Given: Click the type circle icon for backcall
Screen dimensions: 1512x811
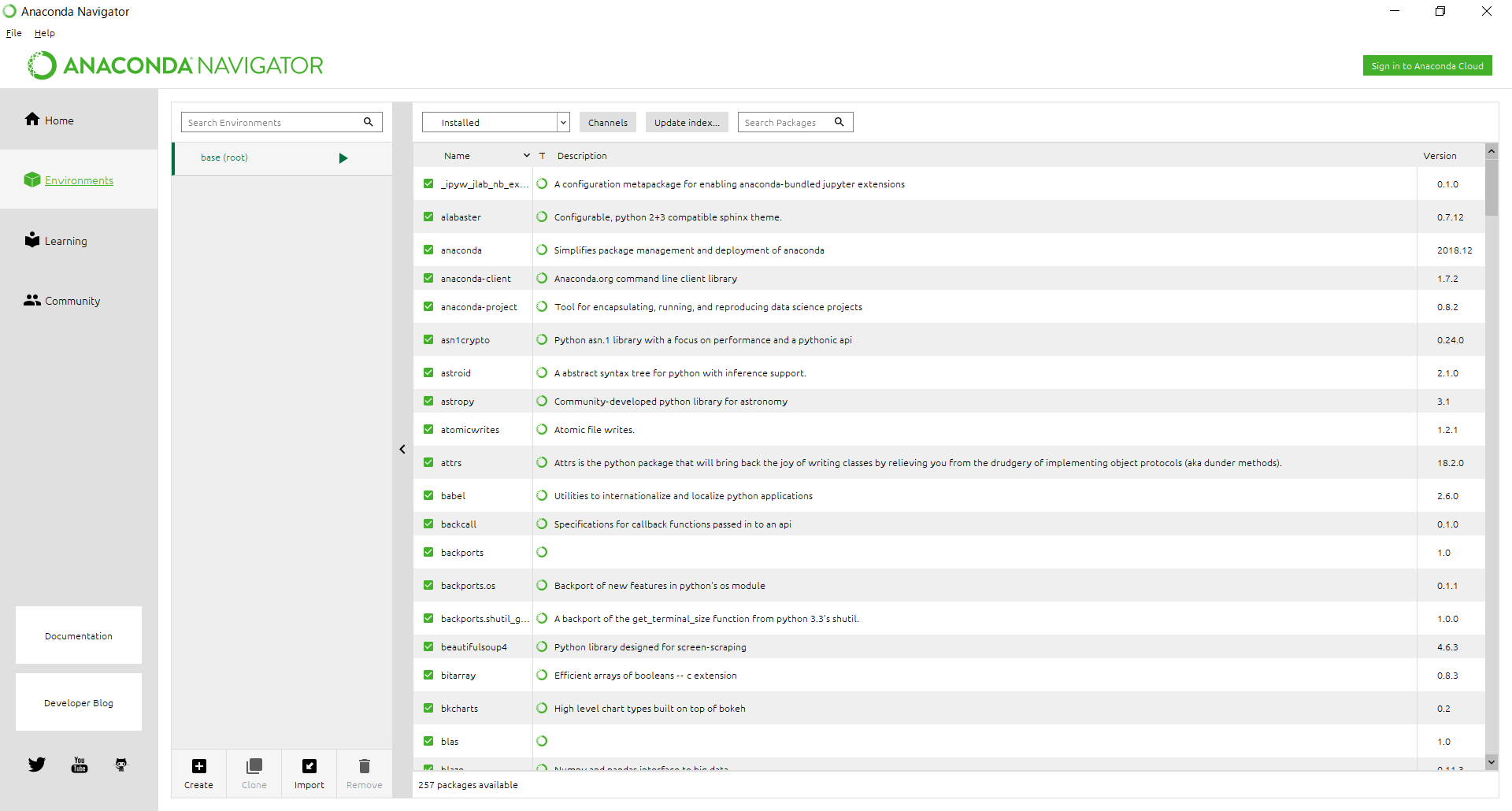Looking at the screenshot, I should click(542, 524).
